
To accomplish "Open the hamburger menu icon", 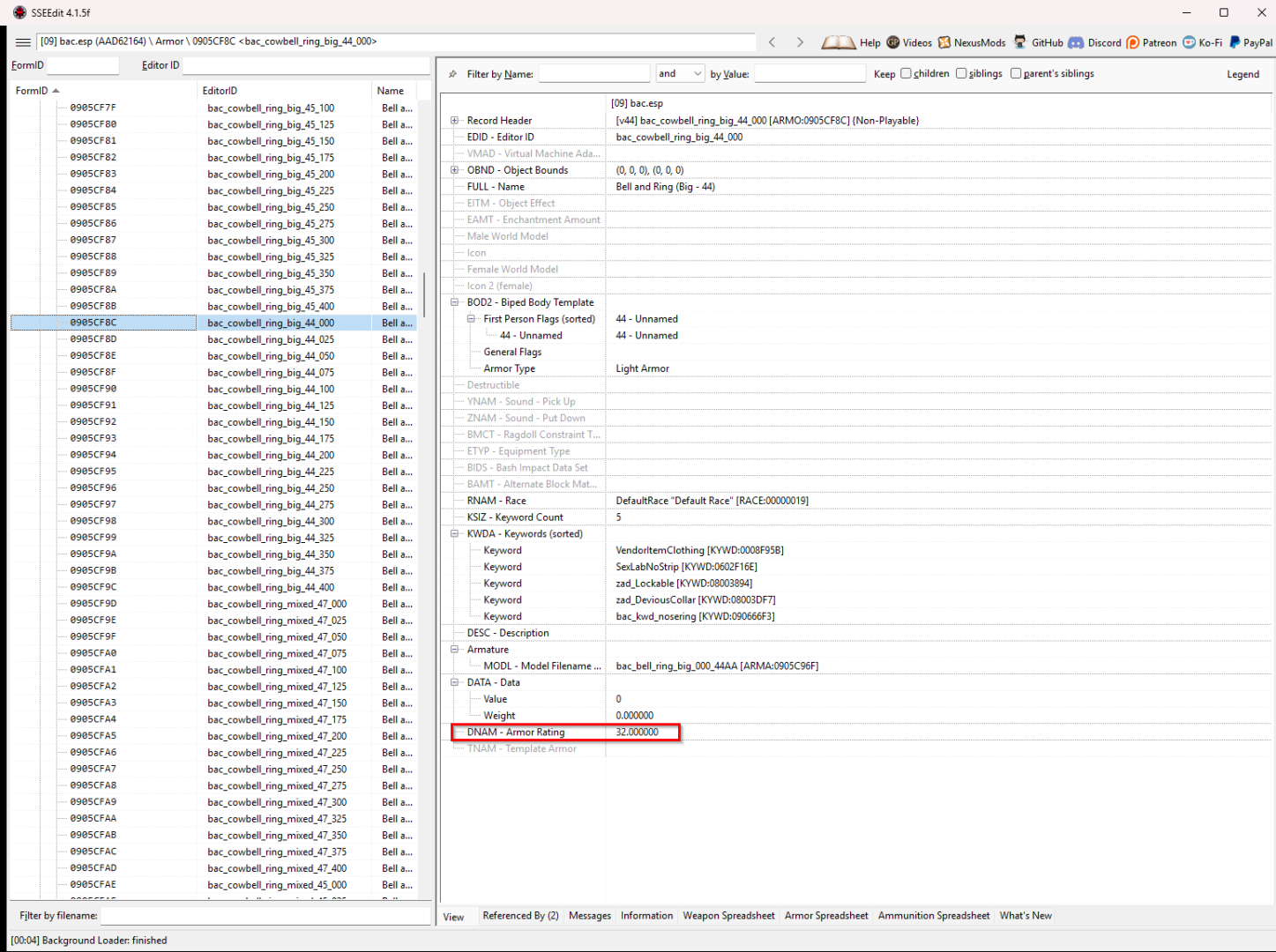I will pos(23,41).
